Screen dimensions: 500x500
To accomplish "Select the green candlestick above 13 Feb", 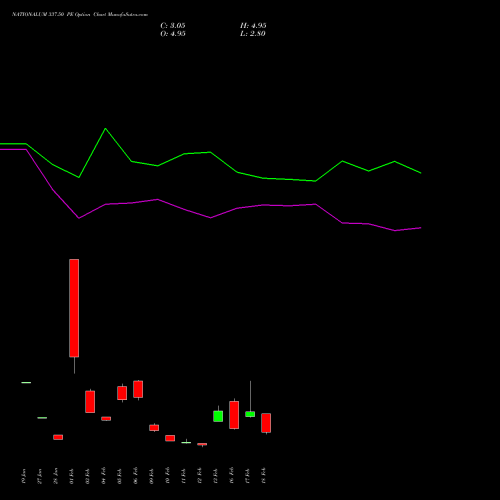I will click(218, 416).
